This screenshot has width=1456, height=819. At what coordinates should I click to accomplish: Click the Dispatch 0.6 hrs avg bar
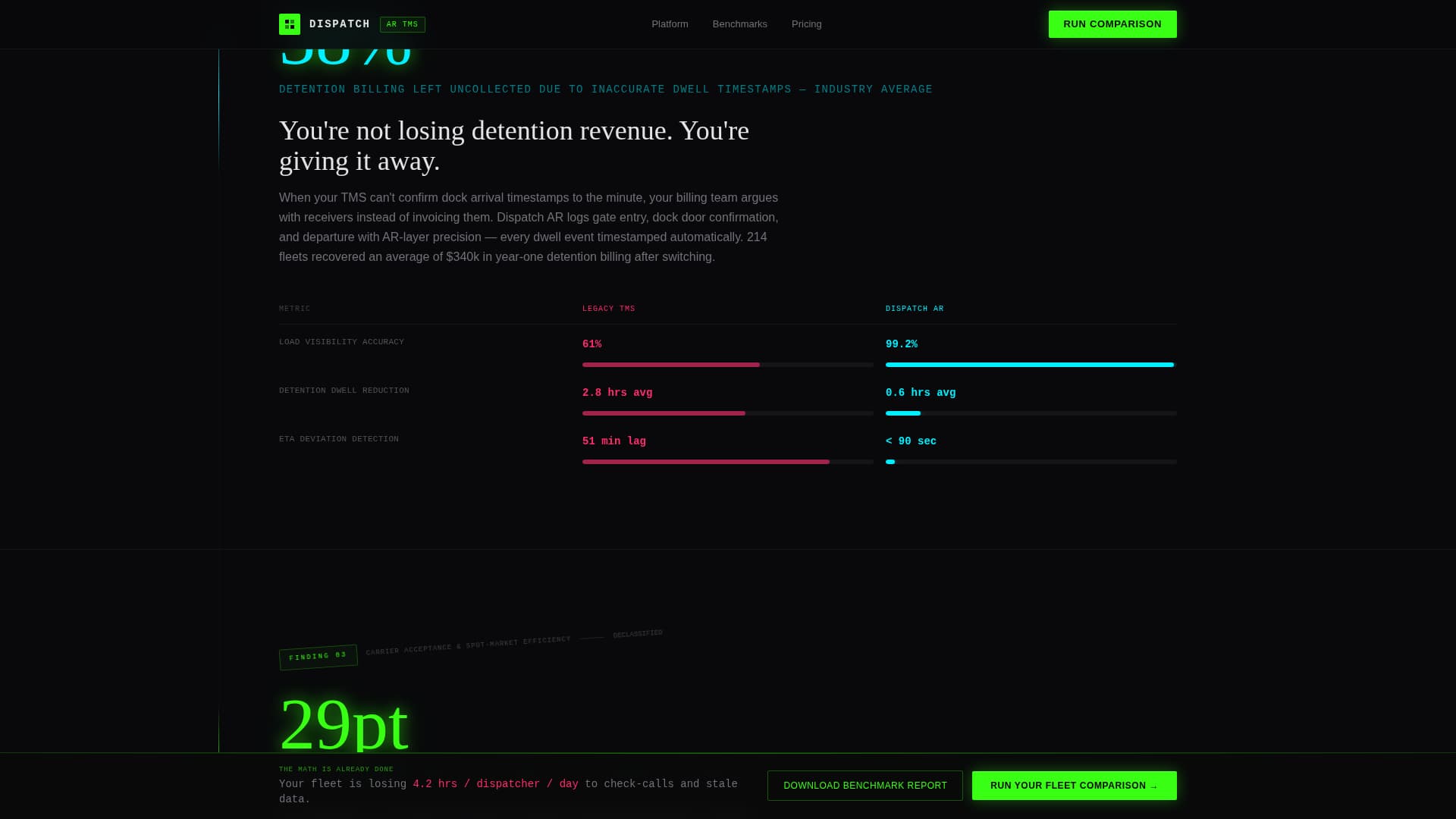[1031, 413]
